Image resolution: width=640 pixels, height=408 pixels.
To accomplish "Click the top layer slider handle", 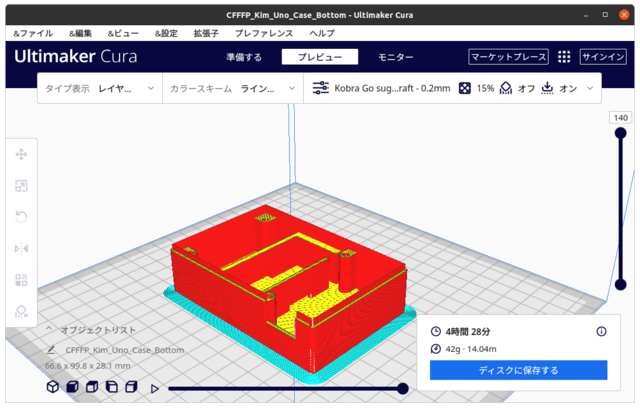I will pyautogui.click(x=620, y=133).
